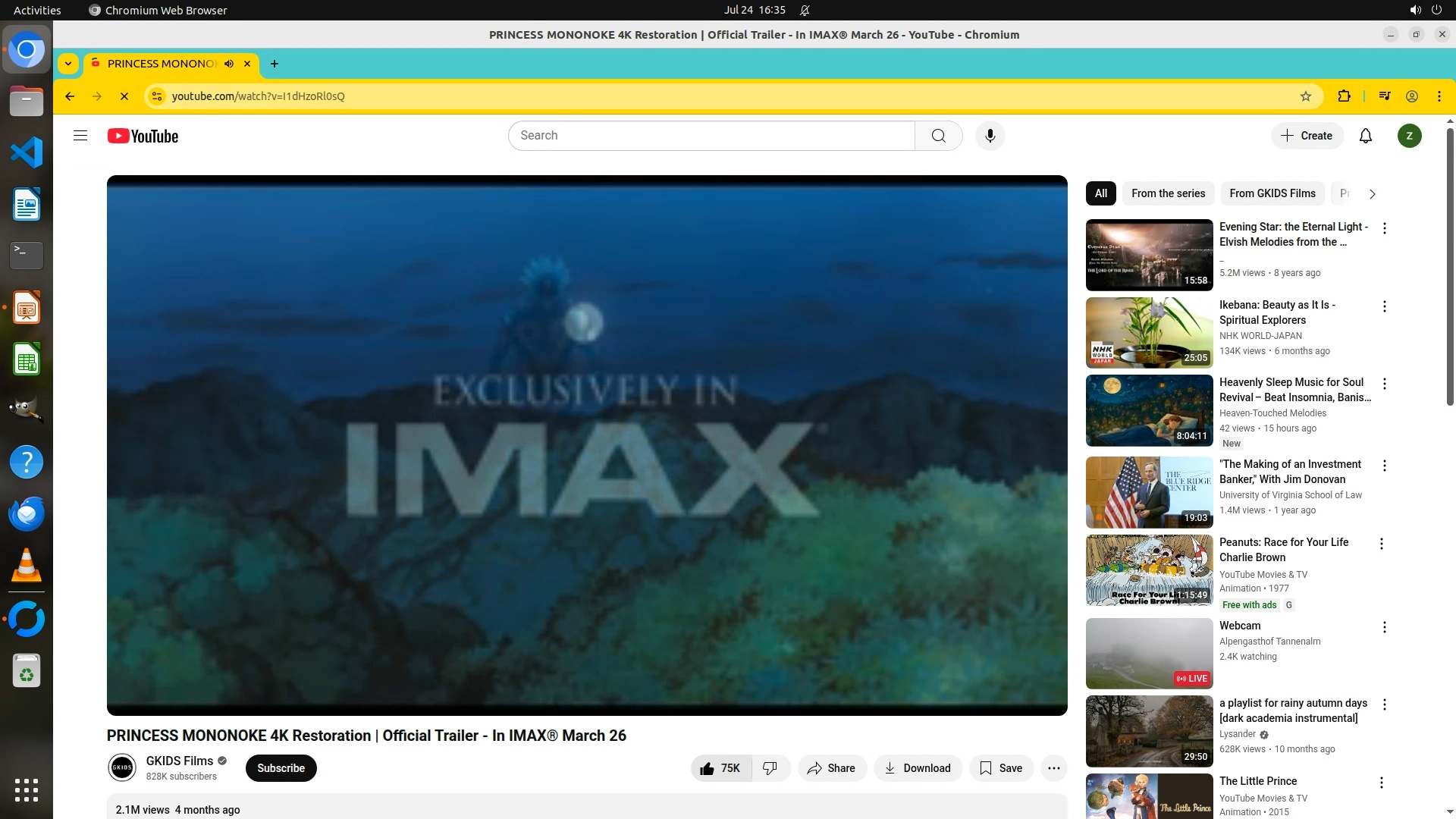The height and width of the screenshot is (819, 1456).
Task: Click the search magnifier button
Action: tap(938, 136)
